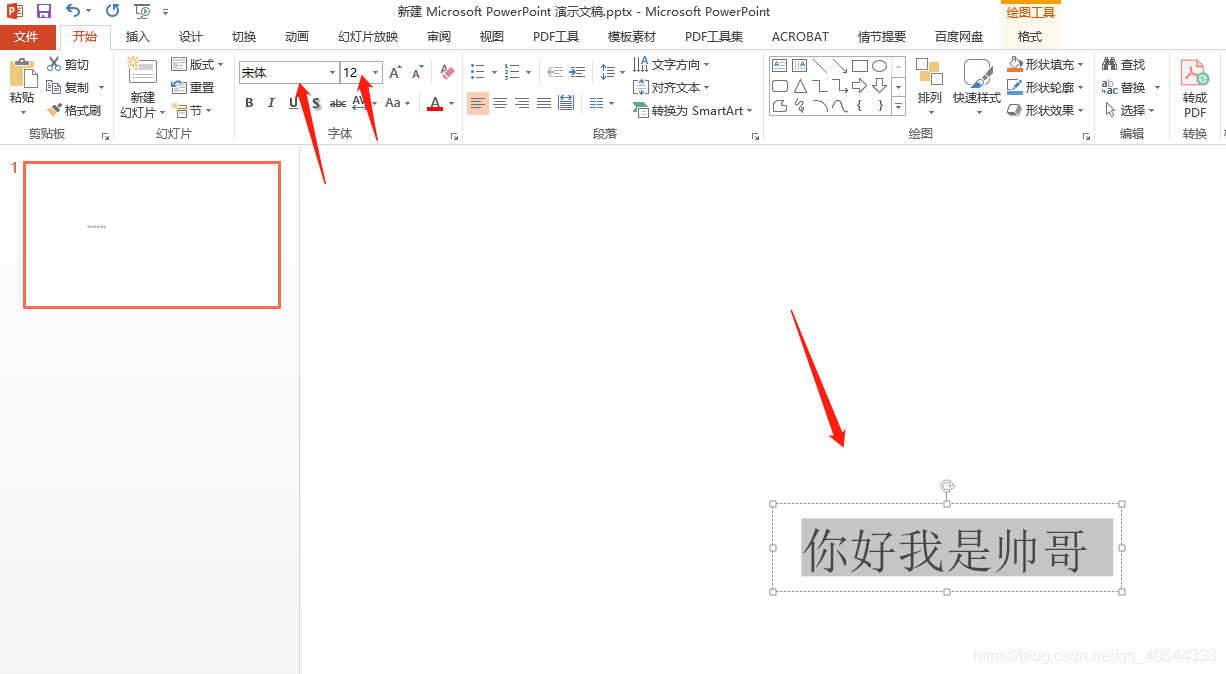
Task: Toggle Strikethrough (abc) formatting
Action: [x=338, y=103]
